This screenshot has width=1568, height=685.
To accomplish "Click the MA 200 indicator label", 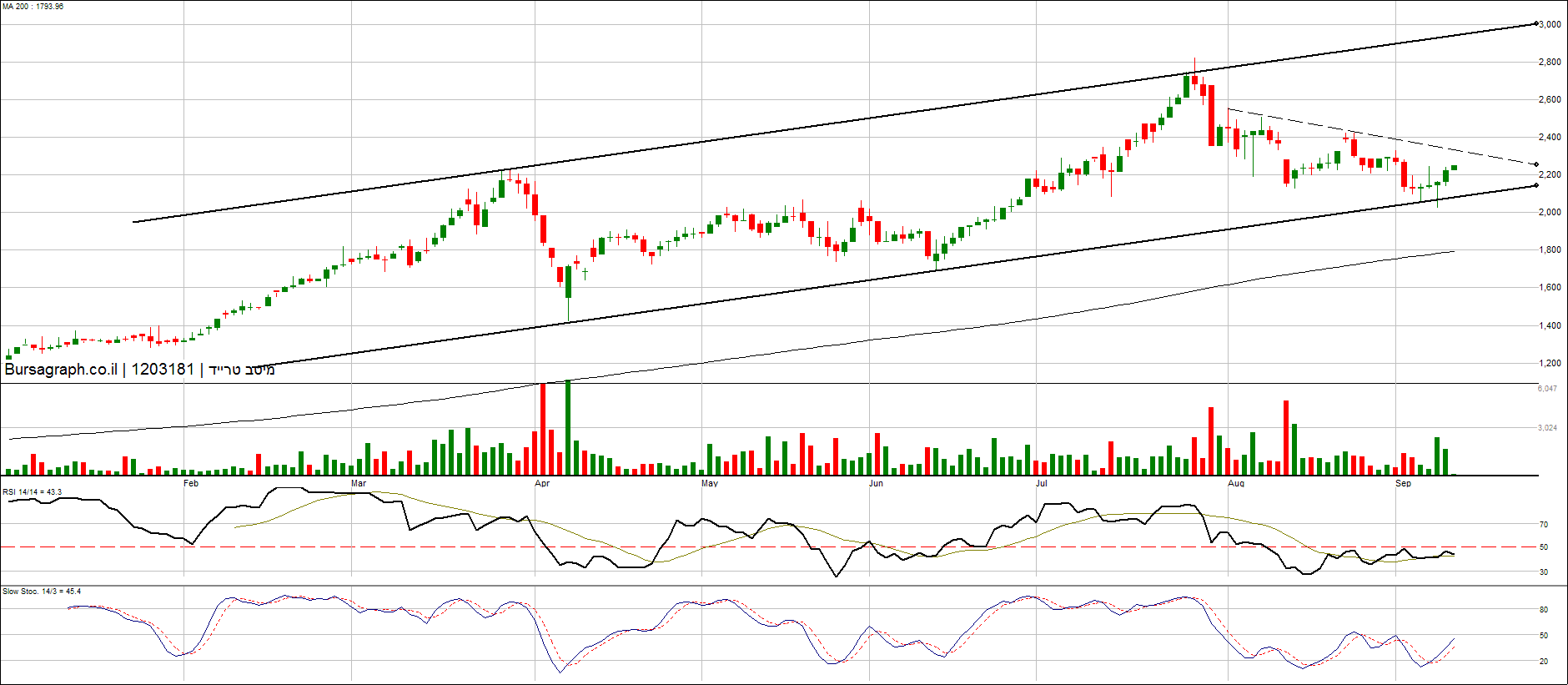I will click(x=33, y=7).
